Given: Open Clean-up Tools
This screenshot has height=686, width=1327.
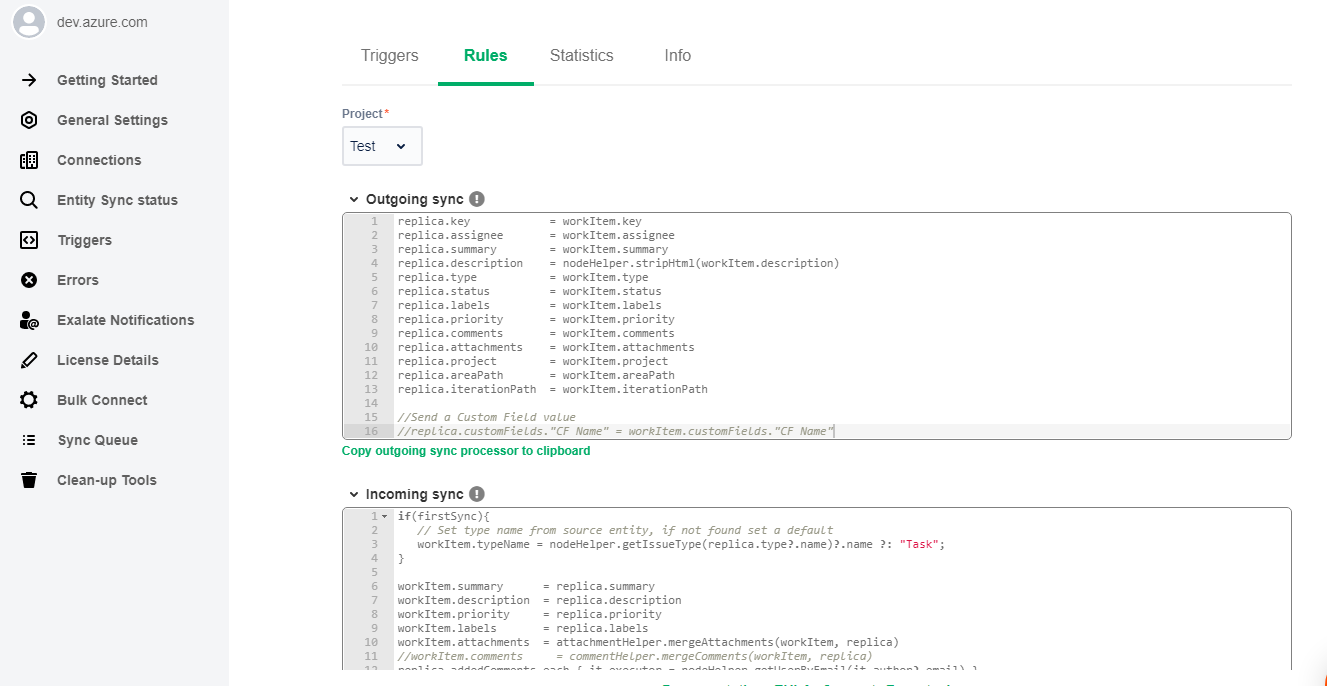Looking at the screenshot, I should tap(107, 480).
